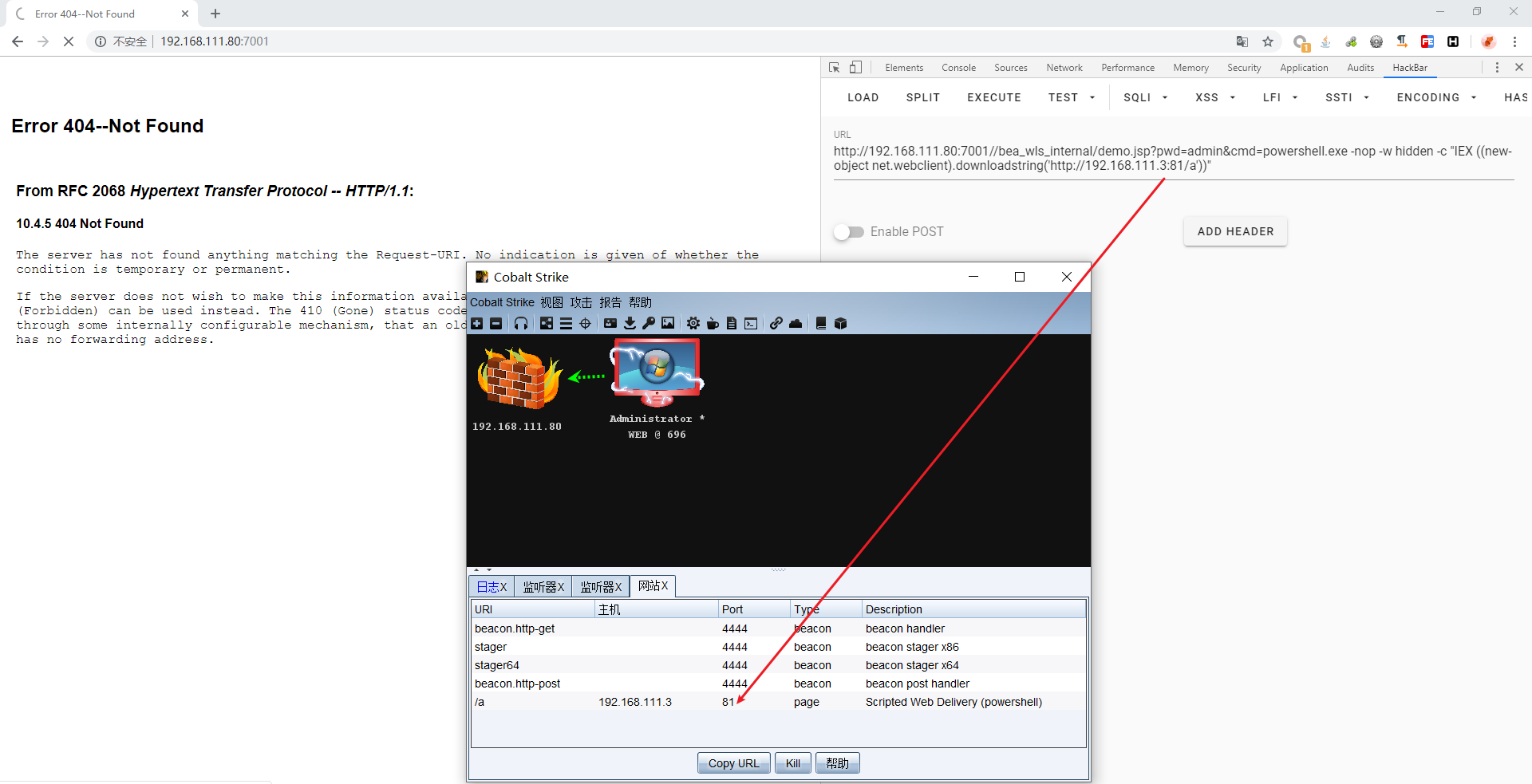Click the Chrome profile avatar icon

[1488, 41]
